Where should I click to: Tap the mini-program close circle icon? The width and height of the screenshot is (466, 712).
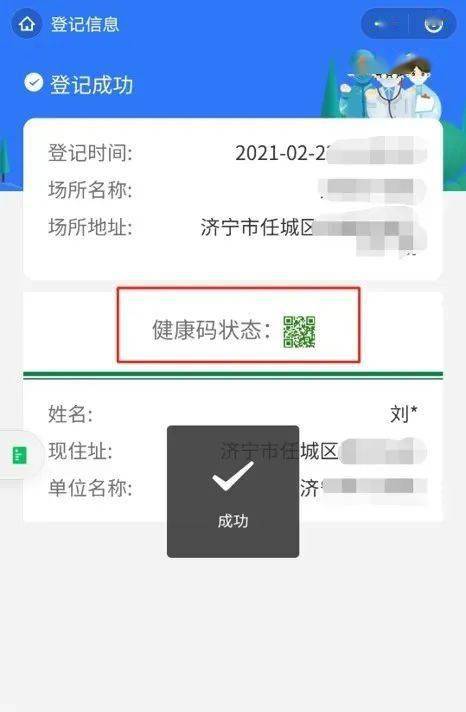(433, 24)
